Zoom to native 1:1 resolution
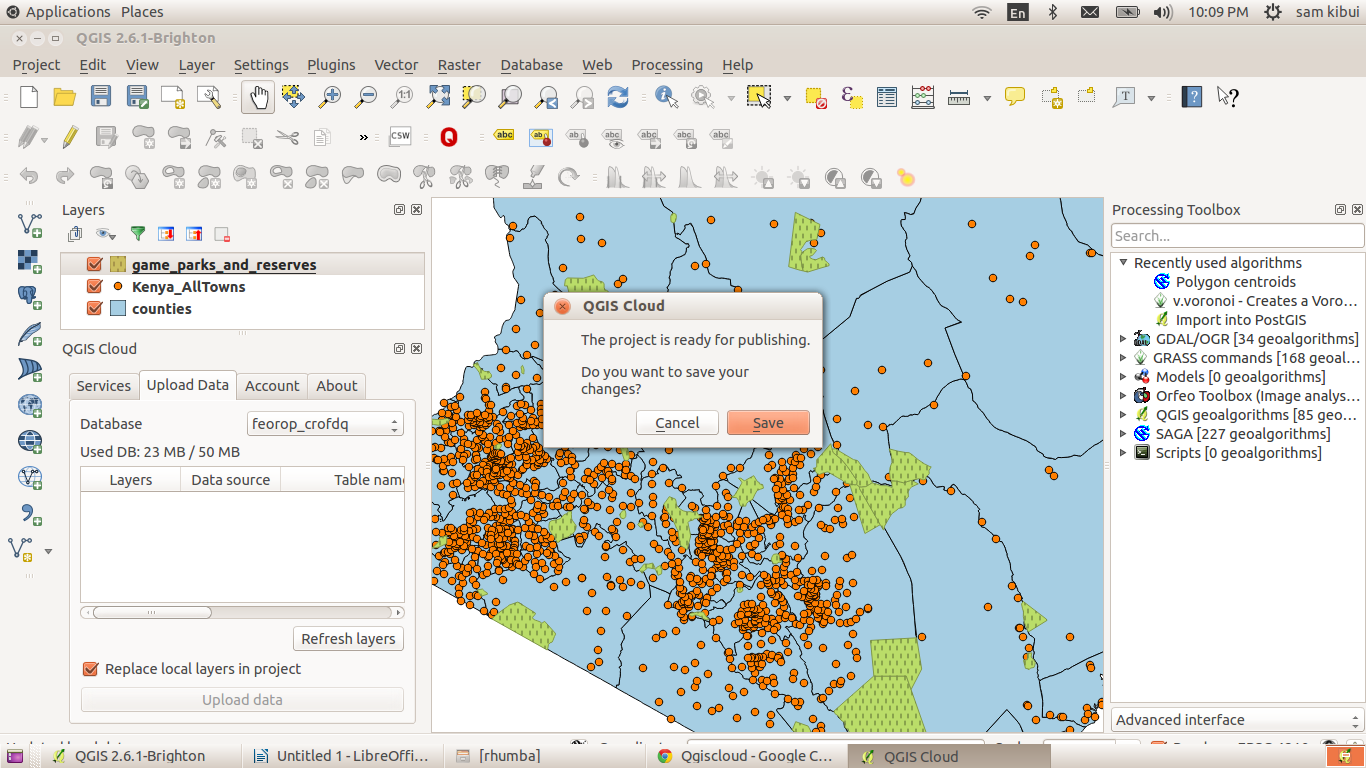 [402, 97]
